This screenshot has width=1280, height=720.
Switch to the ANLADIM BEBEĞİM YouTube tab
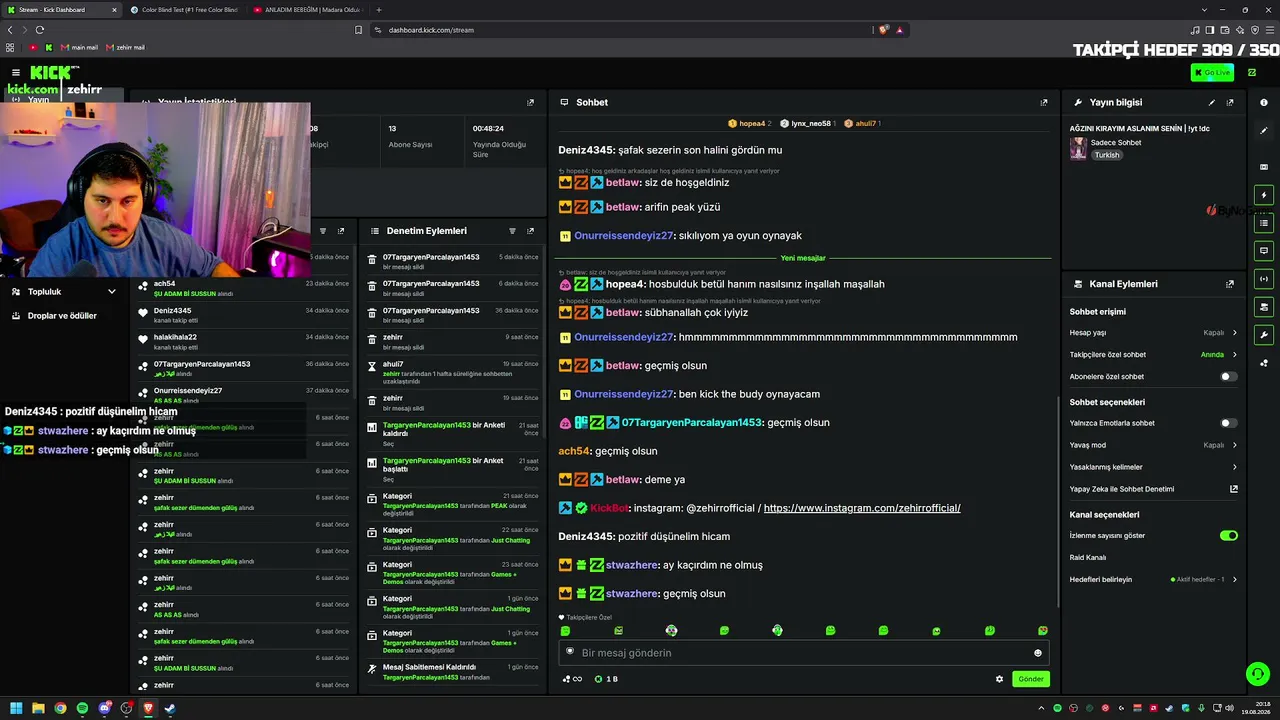[306, 10]
